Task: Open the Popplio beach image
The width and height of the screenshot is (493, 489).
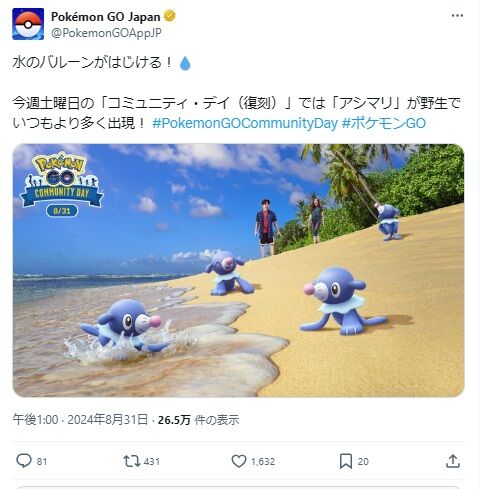Action: (x=238, y=270)
